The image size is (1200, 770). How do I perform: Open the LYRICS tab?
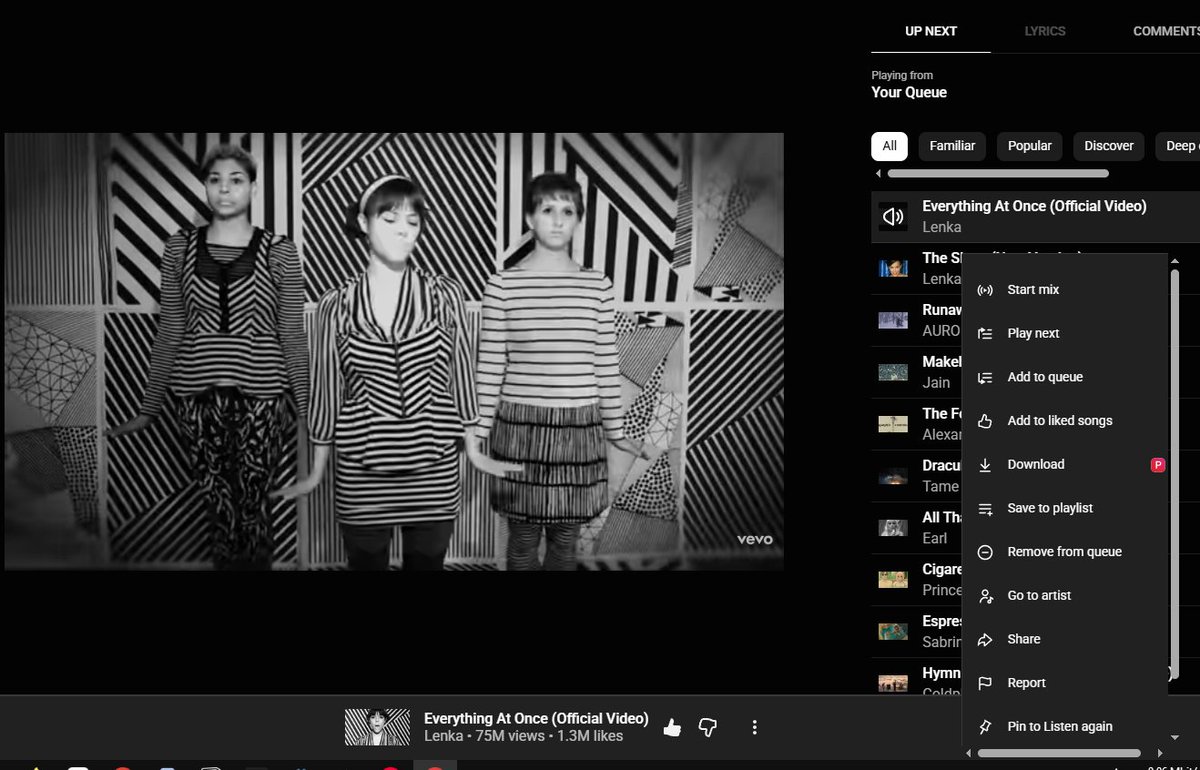(1045, 31)
